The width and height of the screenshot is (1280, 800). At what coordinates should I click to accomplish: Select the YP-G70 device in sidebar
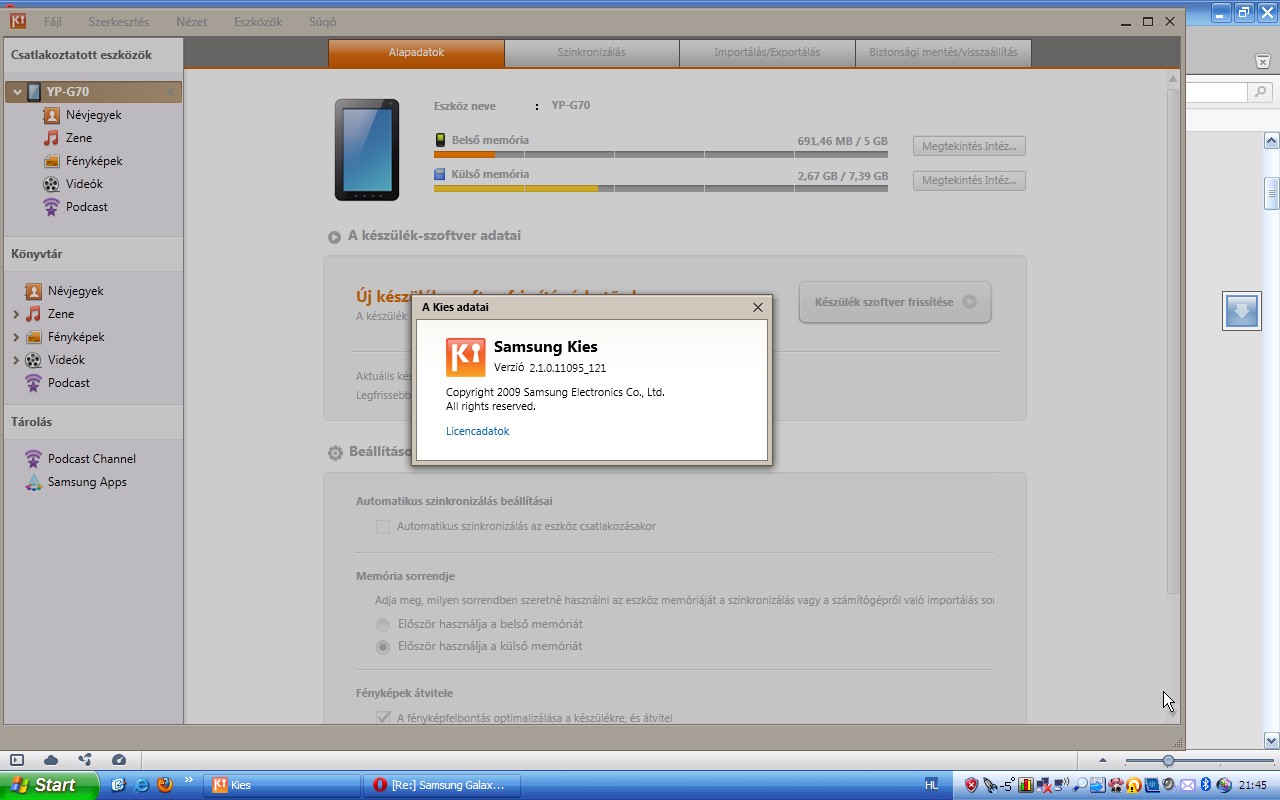[93, 92]
